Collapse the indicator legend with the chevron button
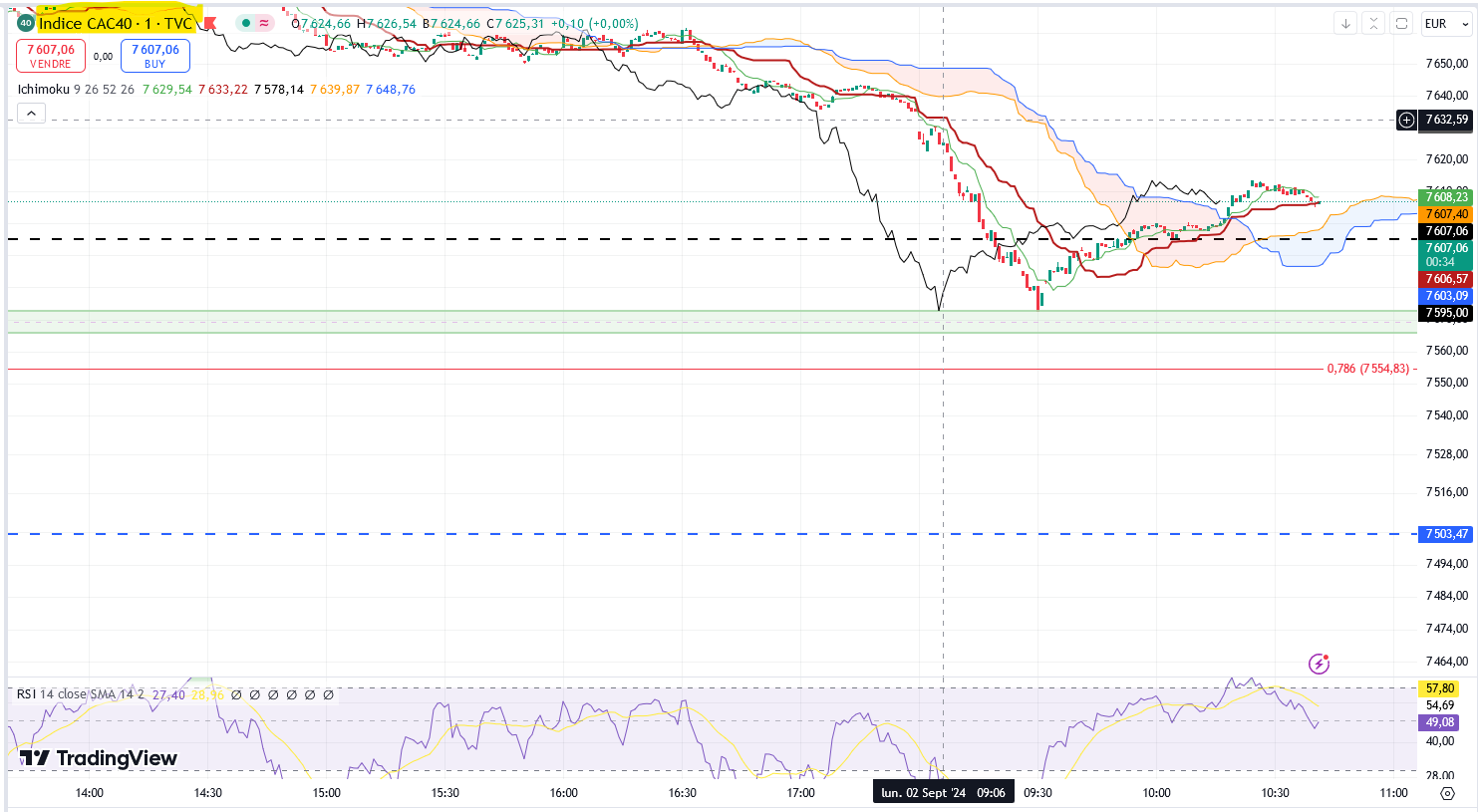This screenshot has height=812, width=1478. (x=31, y=114)
